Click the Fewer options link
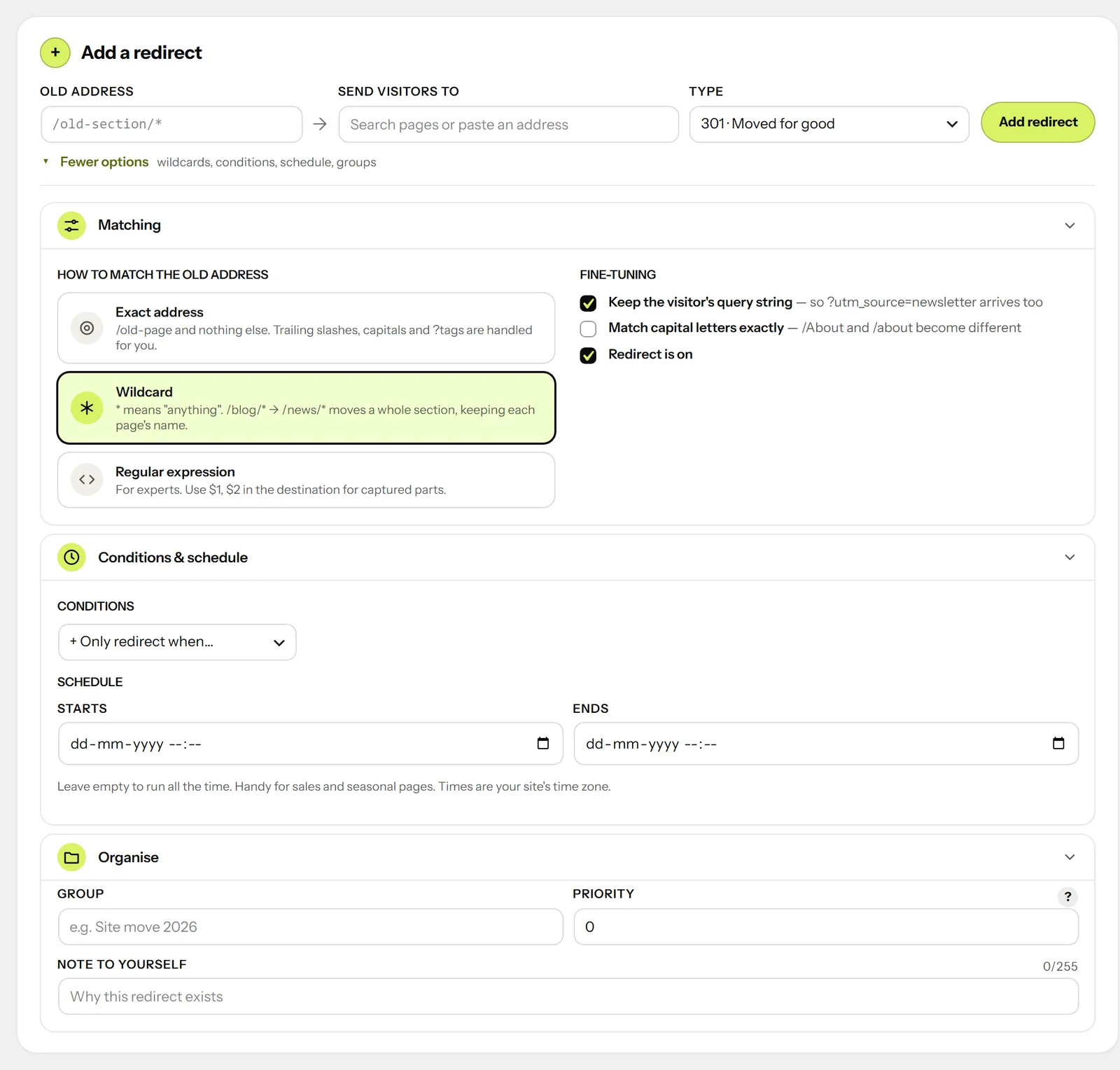Viewport: 1120px width, 1070px height. point(104,162)
